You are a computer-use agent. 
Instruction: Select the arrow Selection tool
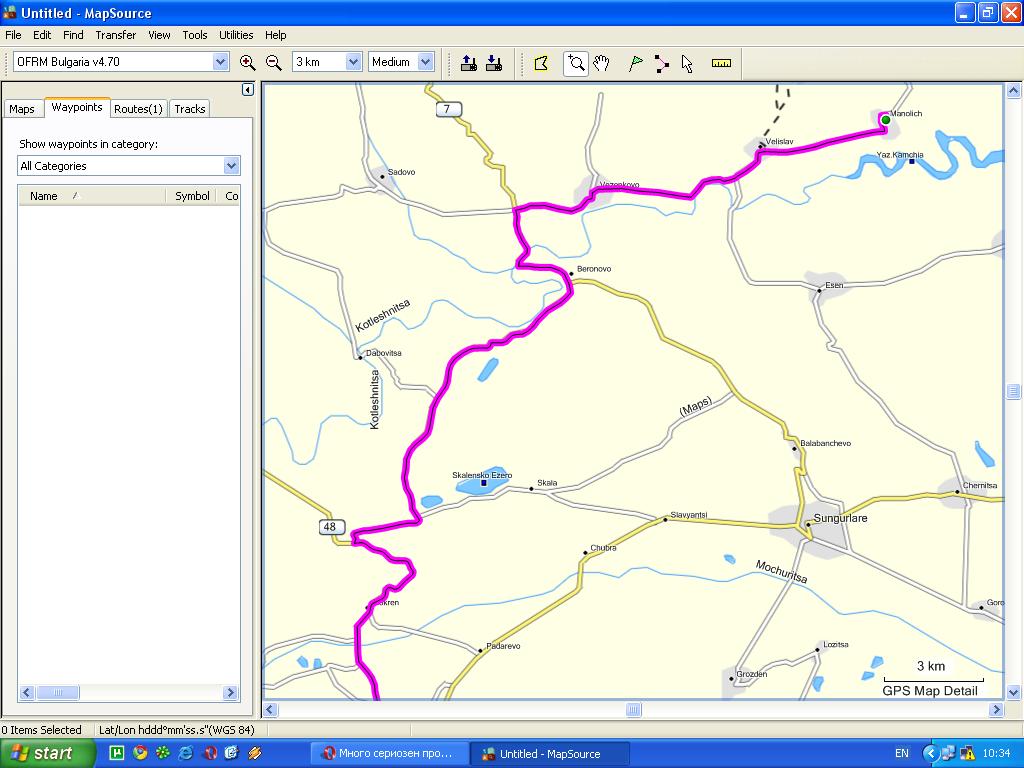pyautogui.click(x=687, y=63)
